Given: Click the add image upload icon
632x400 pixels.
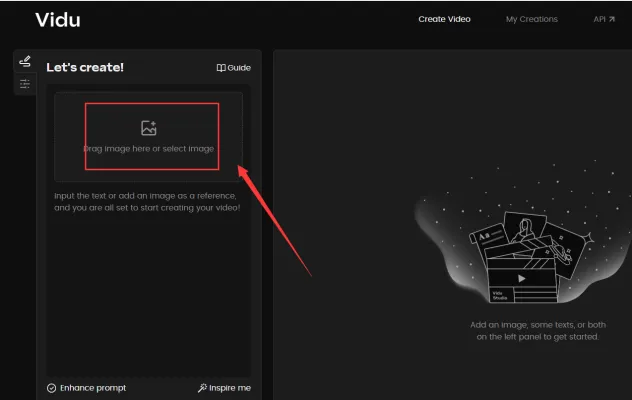Looking at the screenshot, I should pos(149,128).
